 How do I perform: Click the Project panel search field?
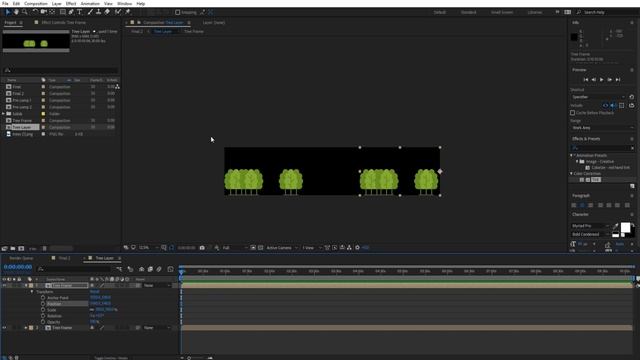point(61,70)
